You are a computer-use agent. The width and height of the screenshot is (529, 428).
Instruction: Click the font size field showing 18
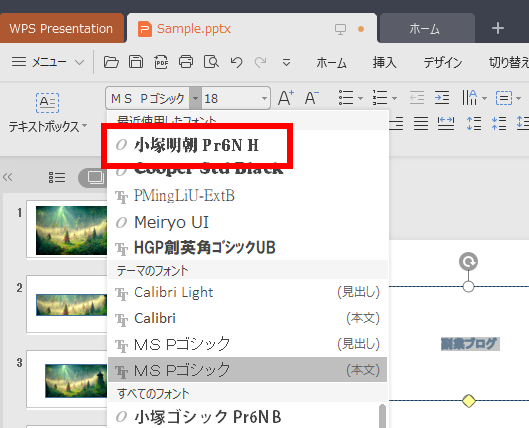231,98
